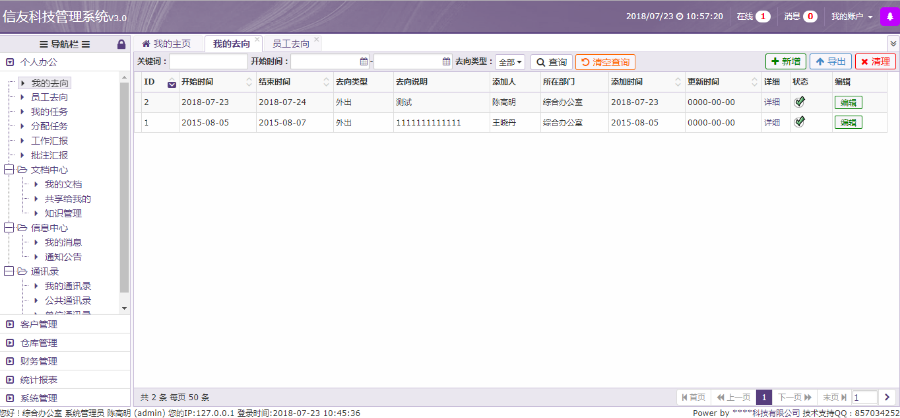900x418 pixels.
Task: Click 编辑 button in row ID 1
Action: (848, 122)
